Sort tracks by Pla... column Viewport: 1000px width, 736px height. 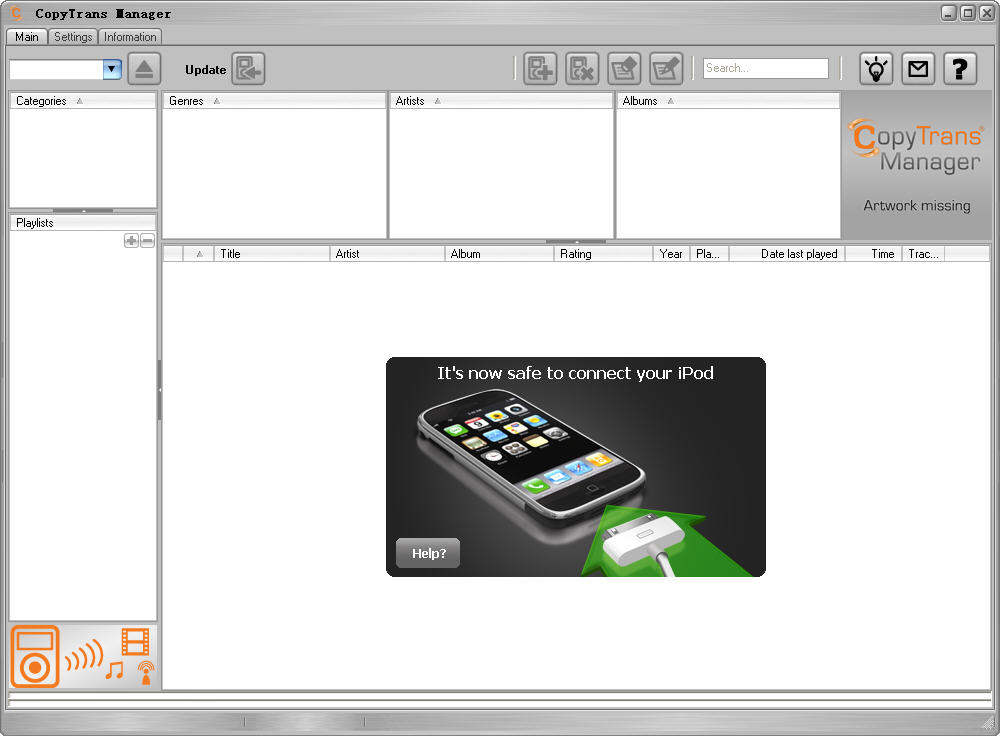709,254
